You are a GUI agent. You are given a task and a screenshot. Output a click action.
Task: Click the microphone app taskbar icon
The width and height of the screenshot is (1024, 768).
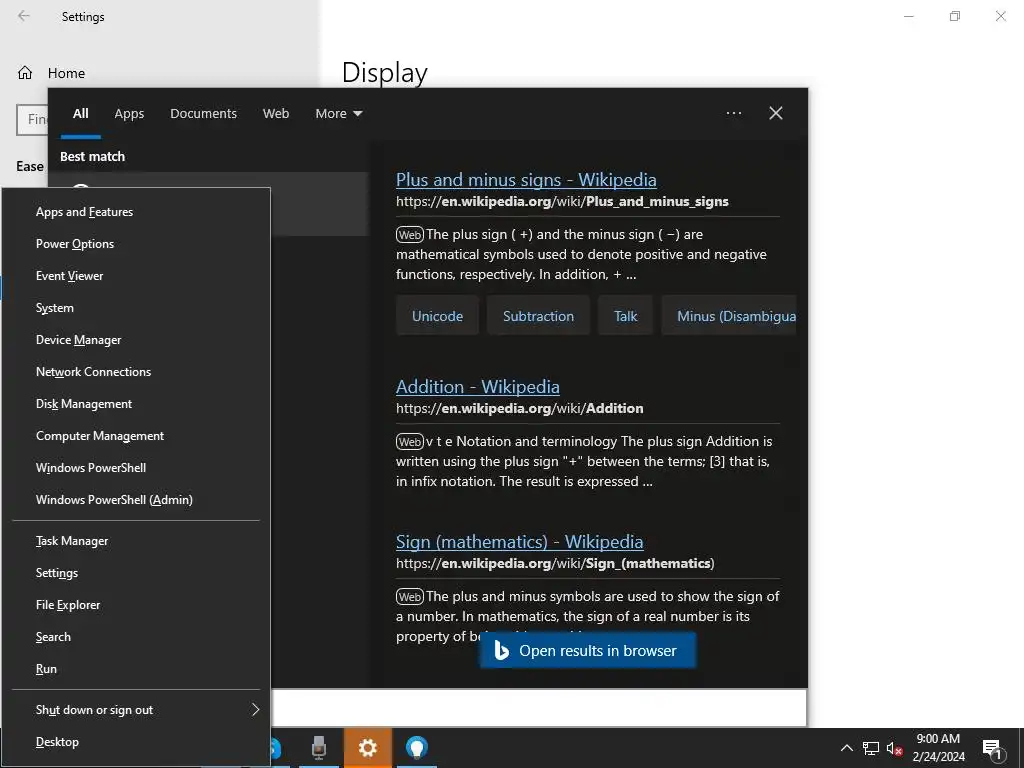[319, 748]
